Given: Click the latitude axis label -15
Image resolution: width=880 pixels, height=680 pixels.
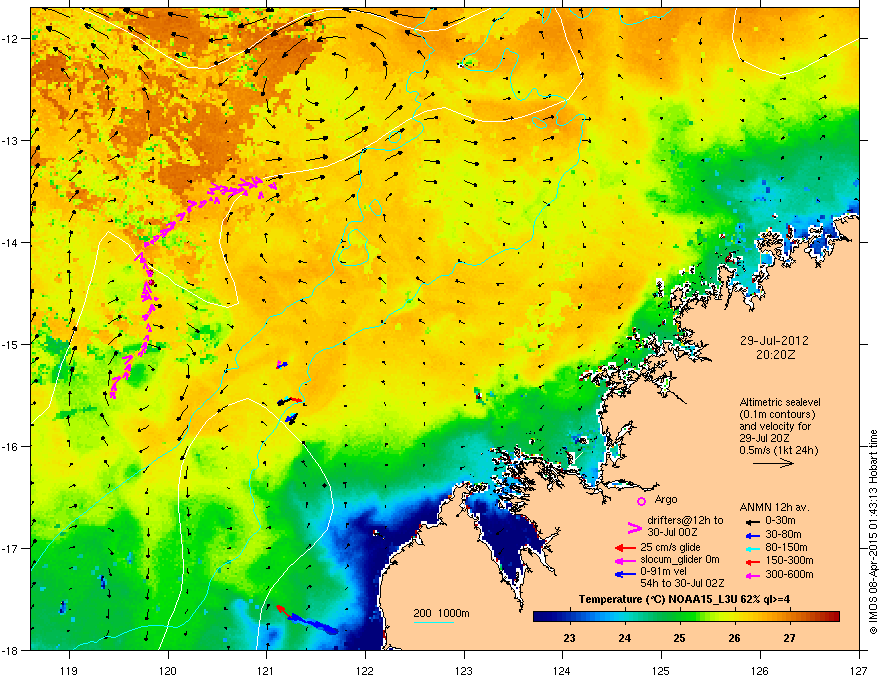Looking at the screenshot, I should pos(11,344).
